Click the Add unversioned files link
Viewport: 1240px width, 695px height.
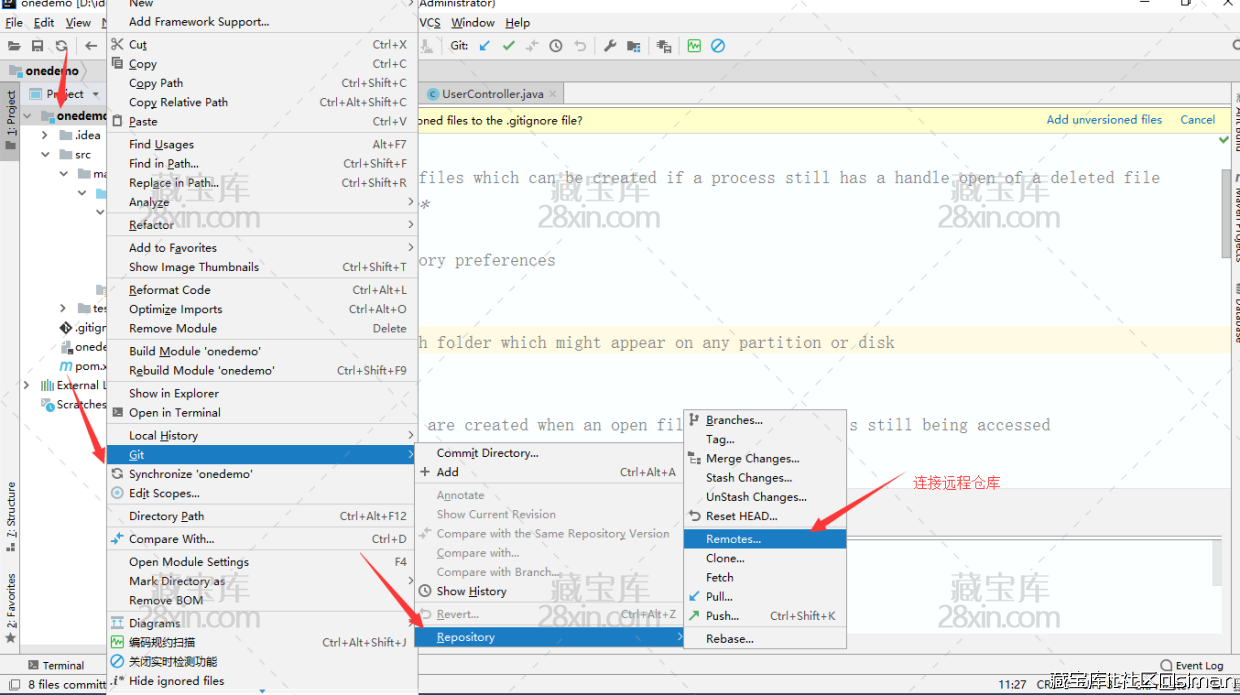point(1104,120)
